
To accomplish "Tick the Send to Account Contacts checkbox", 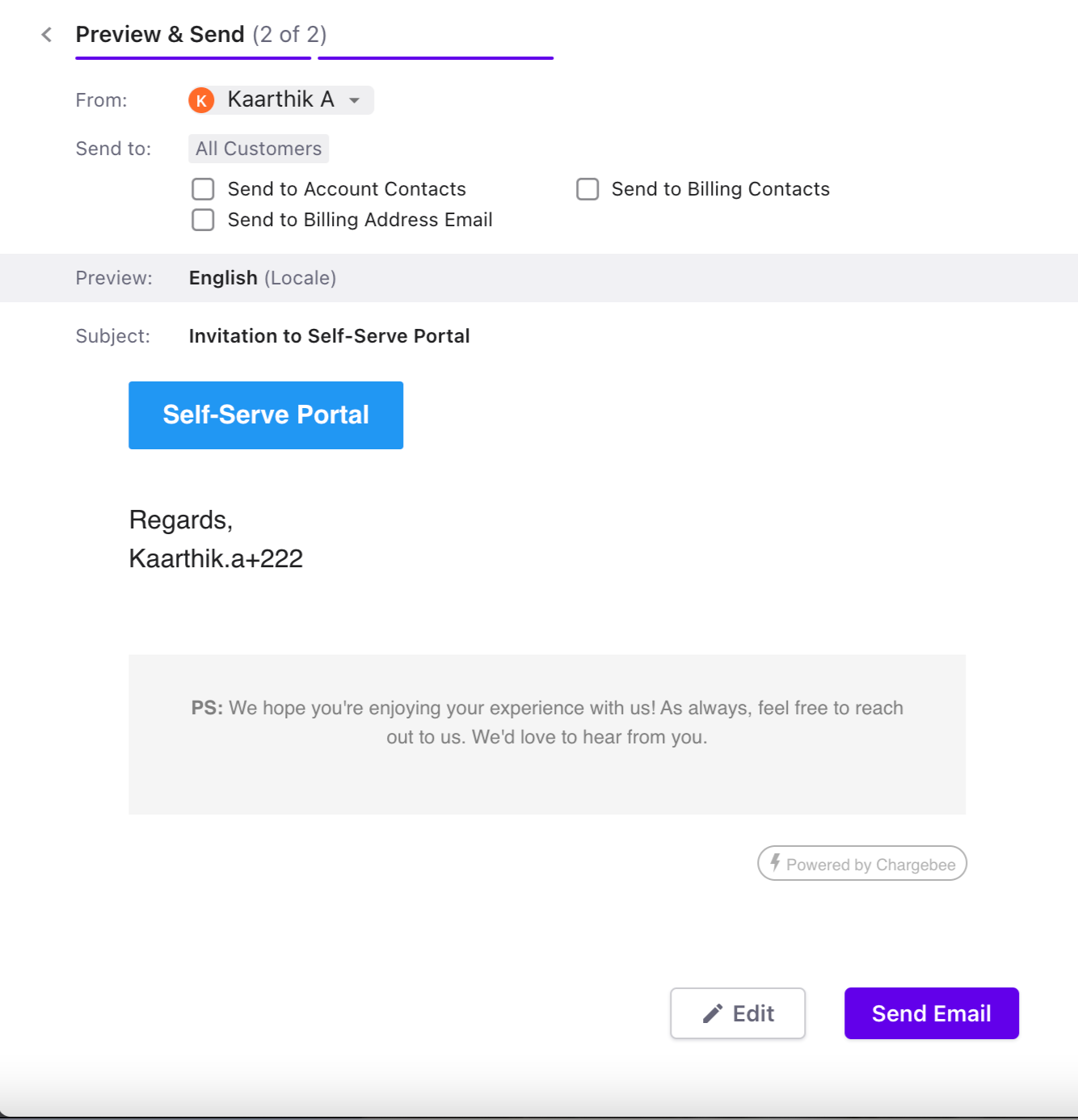I will [203, 189].
